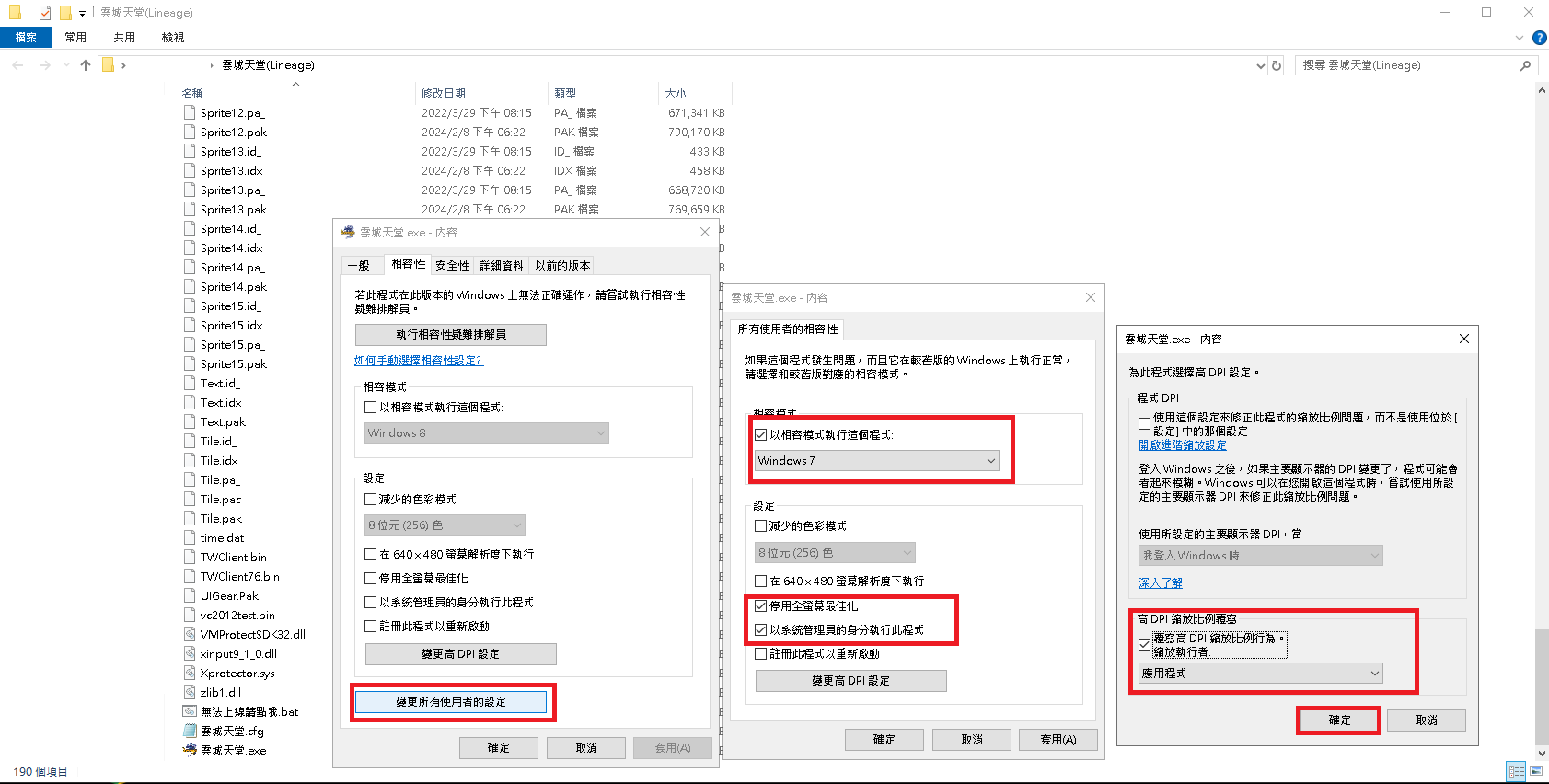Viewport: 1549px width, 784px height.
Task: Toggle 覆寫高 DPI 縮放比例行為 checkbox
Action: tap(1144, 644)
